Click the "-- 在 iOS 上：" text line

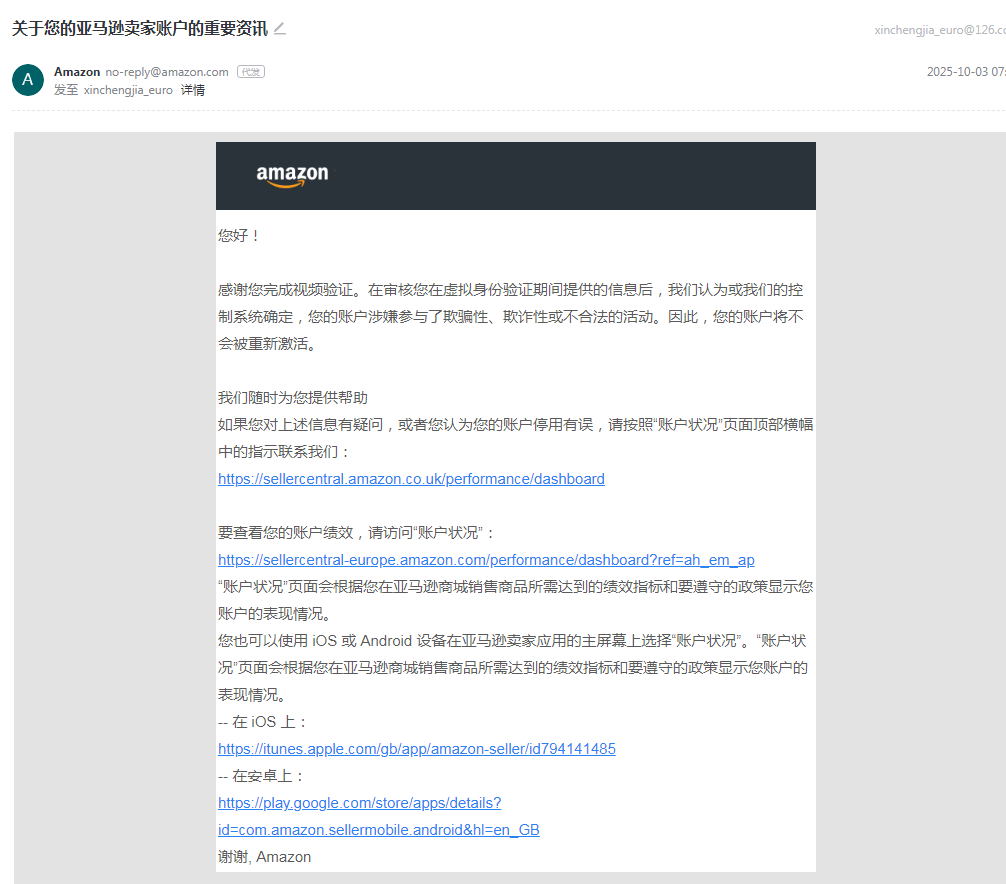pos(264,722)
